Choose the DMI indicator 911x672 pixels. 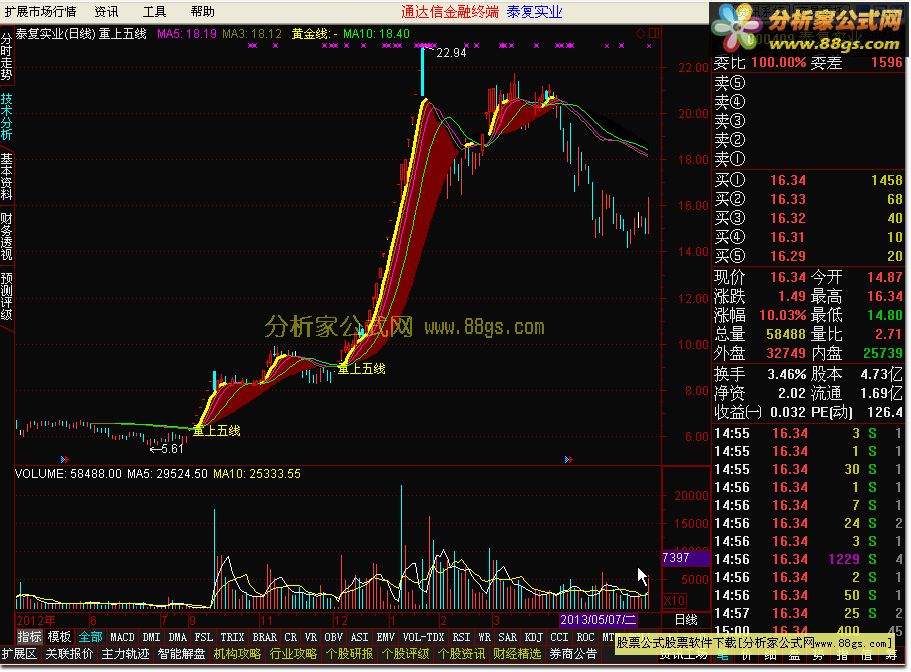pyautogui.click(x=151, y=637)
